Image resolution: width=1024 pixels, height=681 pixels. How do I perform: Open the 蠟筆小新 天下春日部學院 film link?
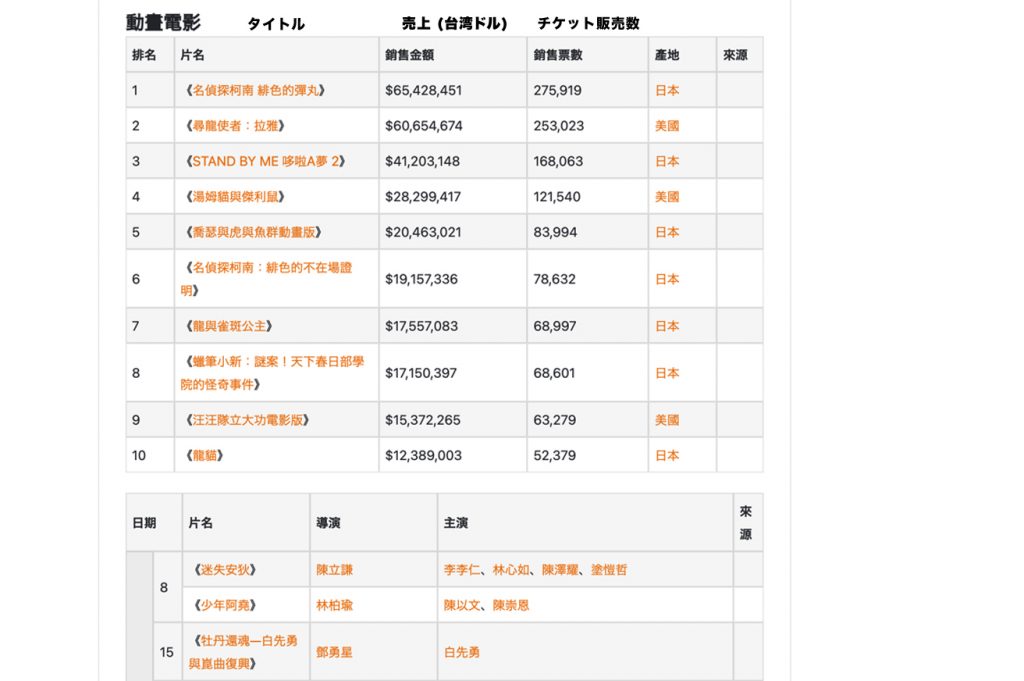272,373
